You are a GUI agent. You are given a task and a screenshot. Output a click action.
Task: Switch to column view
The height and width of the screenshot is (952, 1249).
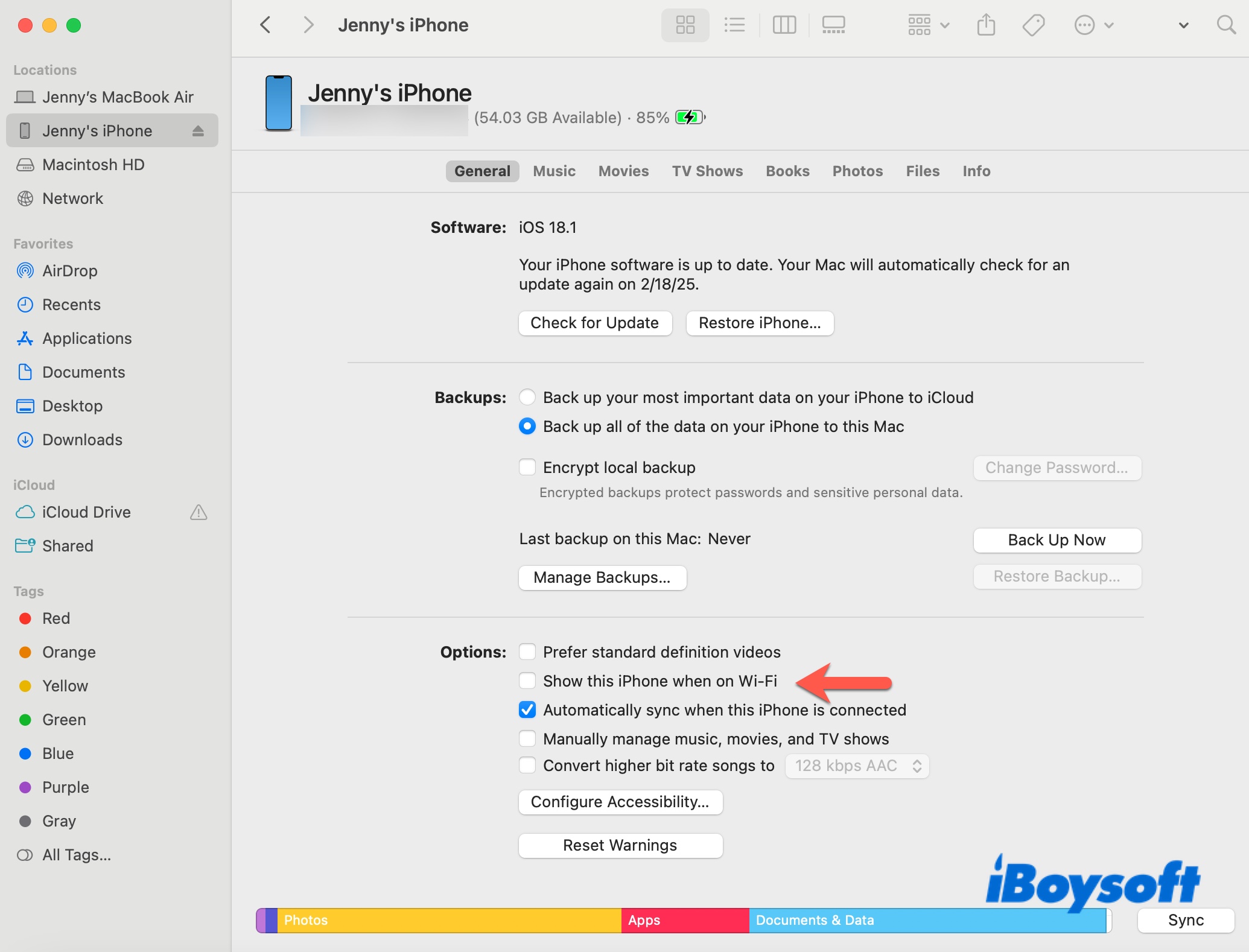[784, 25]
